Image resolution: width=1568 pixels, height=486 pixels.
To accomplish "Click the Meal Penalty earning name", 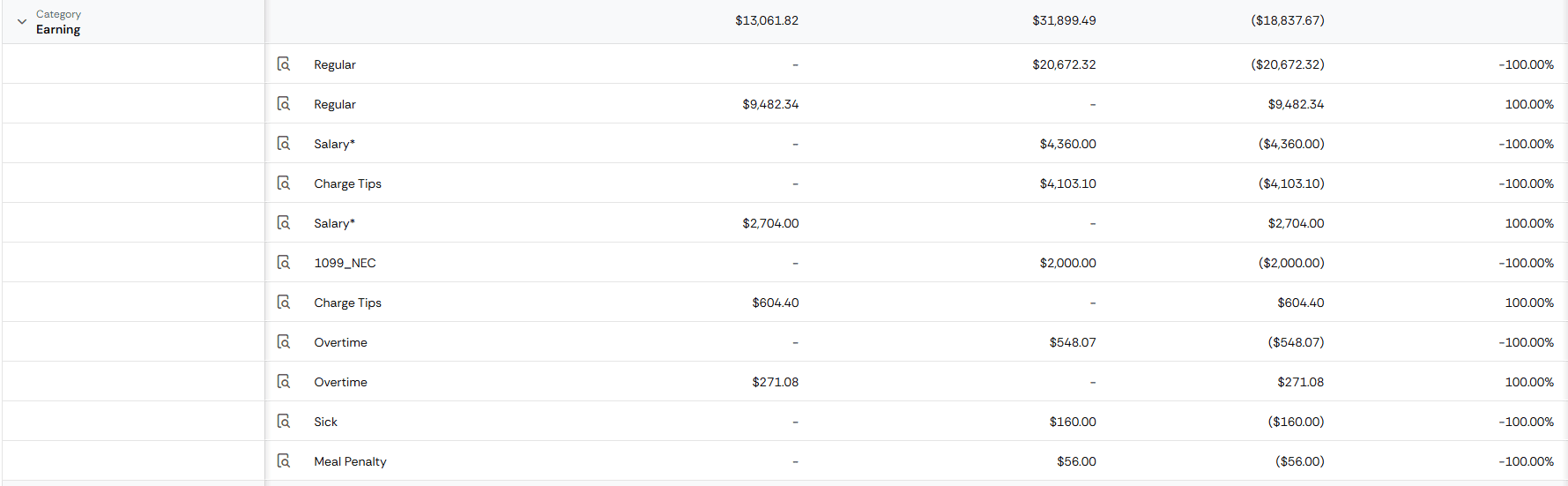I will [350, 461].
